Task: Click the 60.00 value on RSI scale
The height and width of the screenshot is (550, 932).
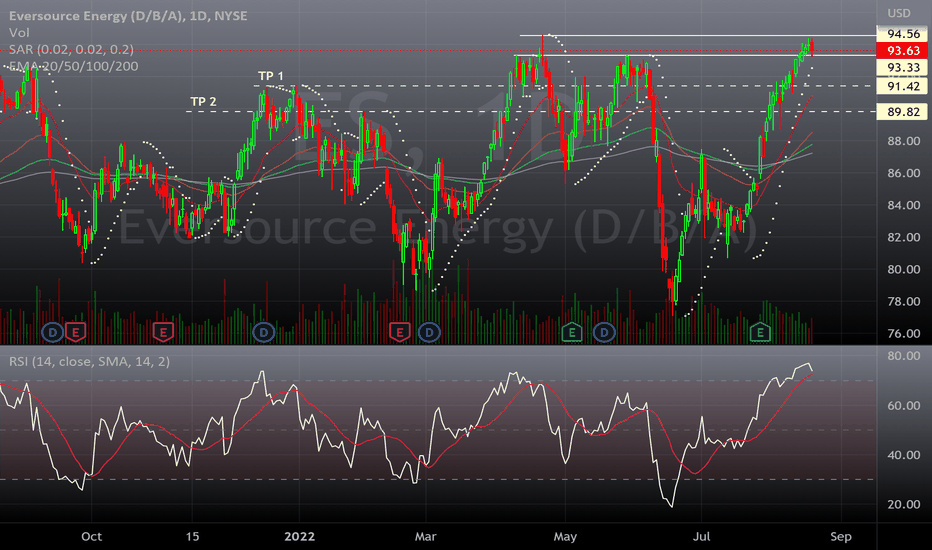Action: click(903, 406)
